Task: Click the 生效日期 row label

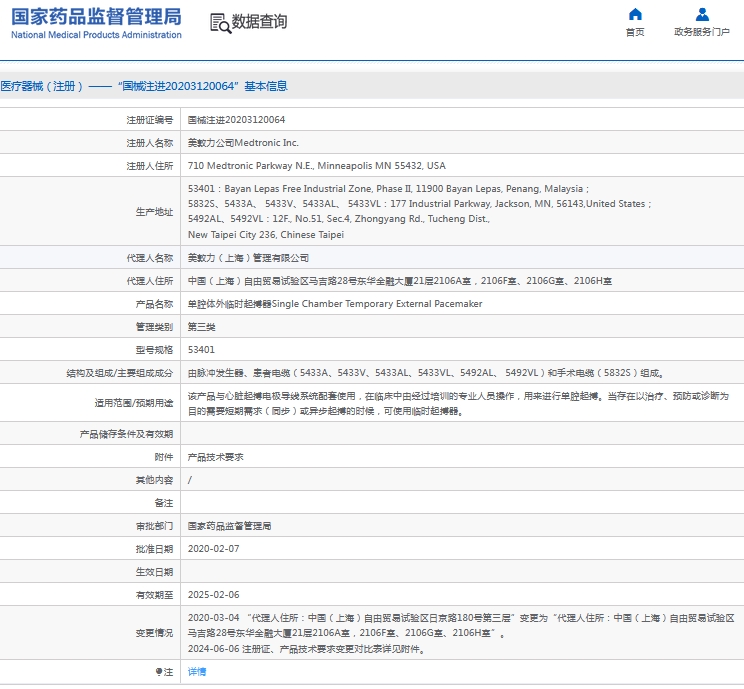Action: pyautogui.click(x=155, y=572)
